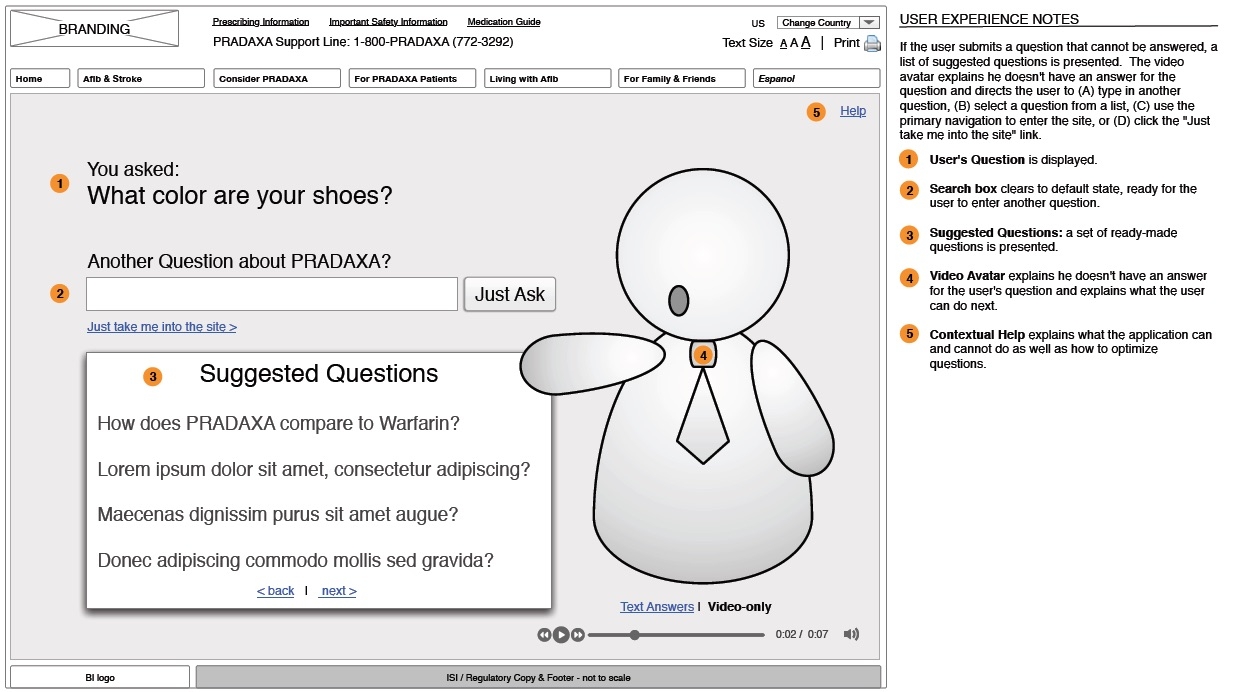Switch to the Espanol tab
This screenshot has width=1233, height=692.
(816, 78)
